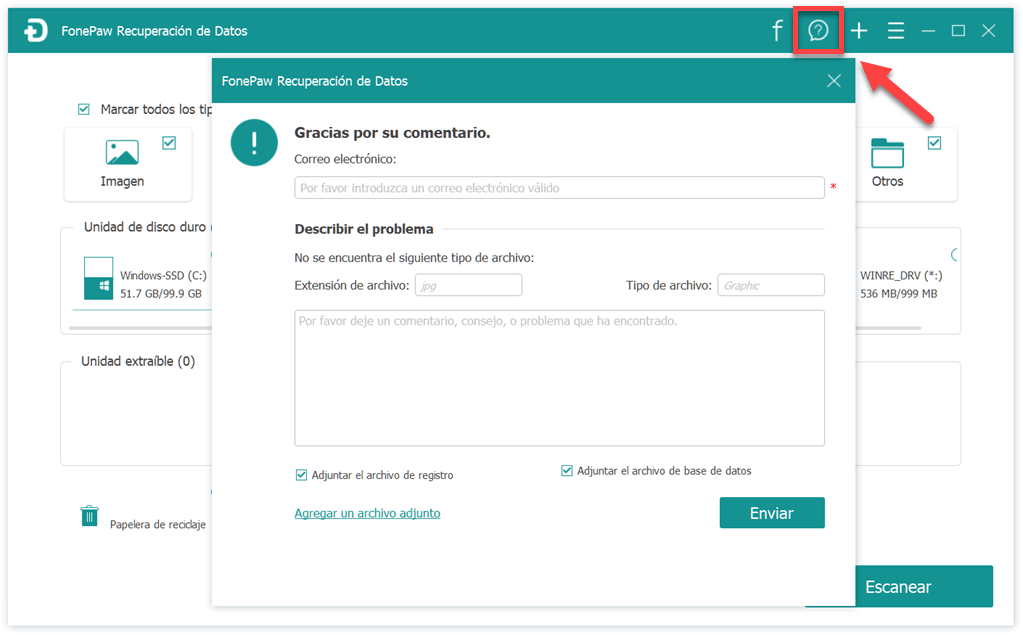Click the plus icon in title bar

tap(859, 31)
